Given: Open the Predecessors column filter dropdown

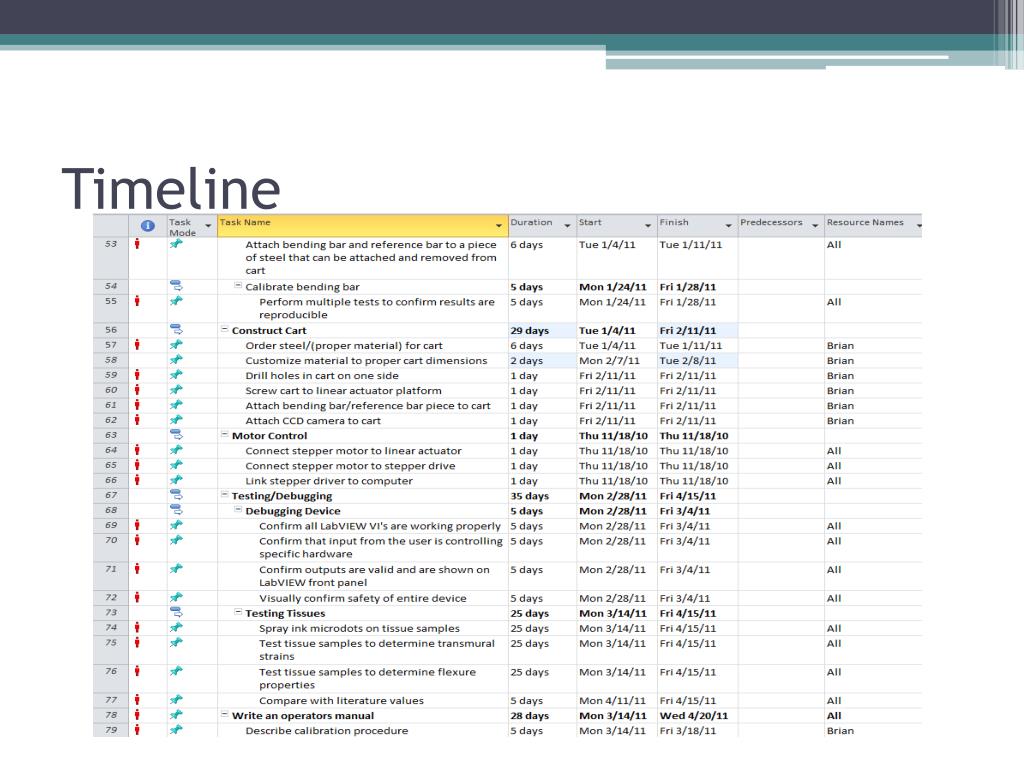Looking at the screenshot, I should pos(815,225).
